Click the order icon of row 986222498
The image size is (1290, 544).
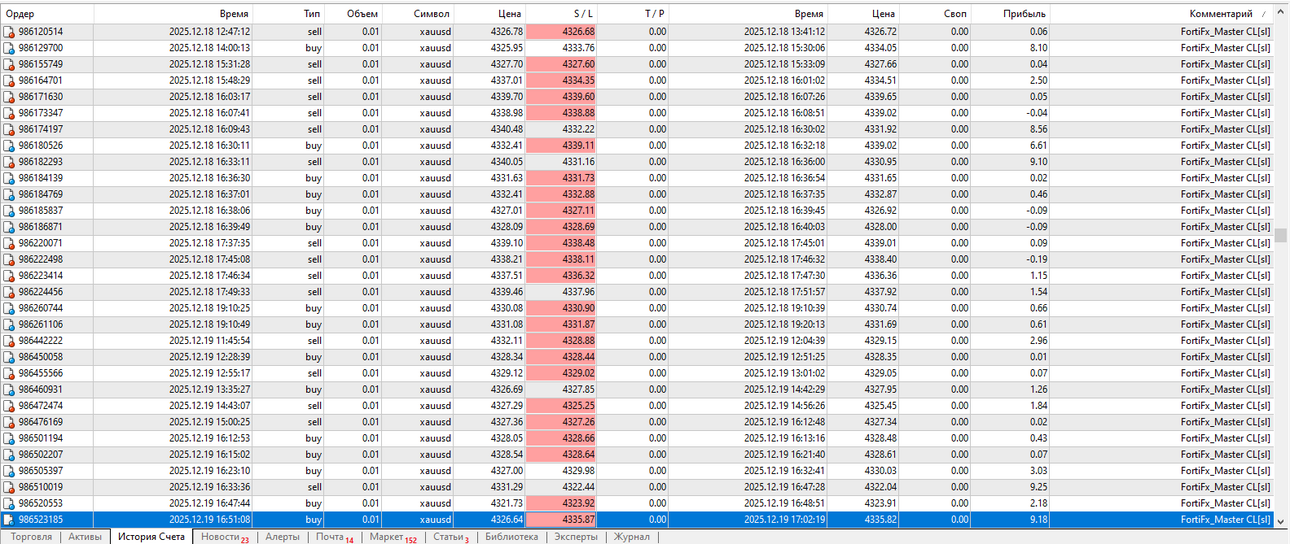point(9,259)
